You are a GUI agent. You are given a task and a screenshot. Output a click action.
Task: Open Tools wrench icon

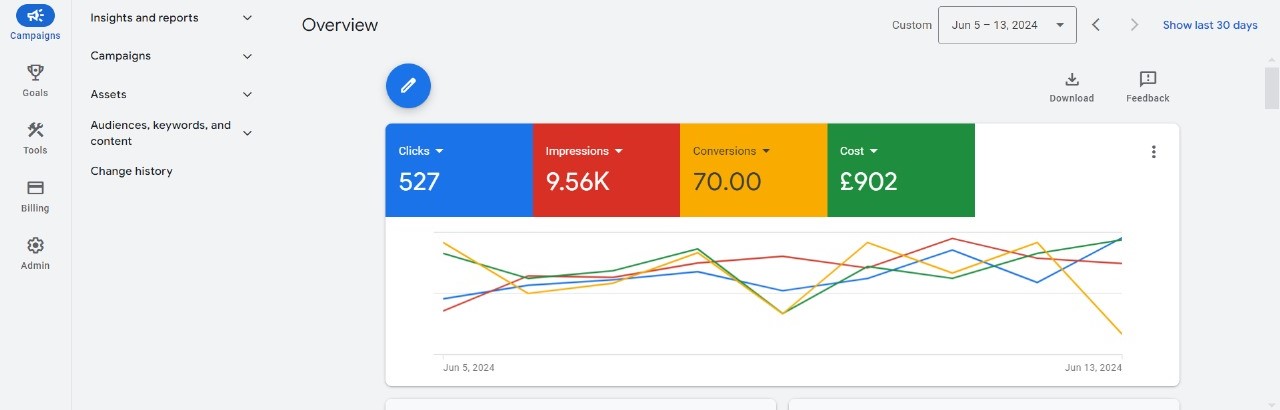point(35,131)
